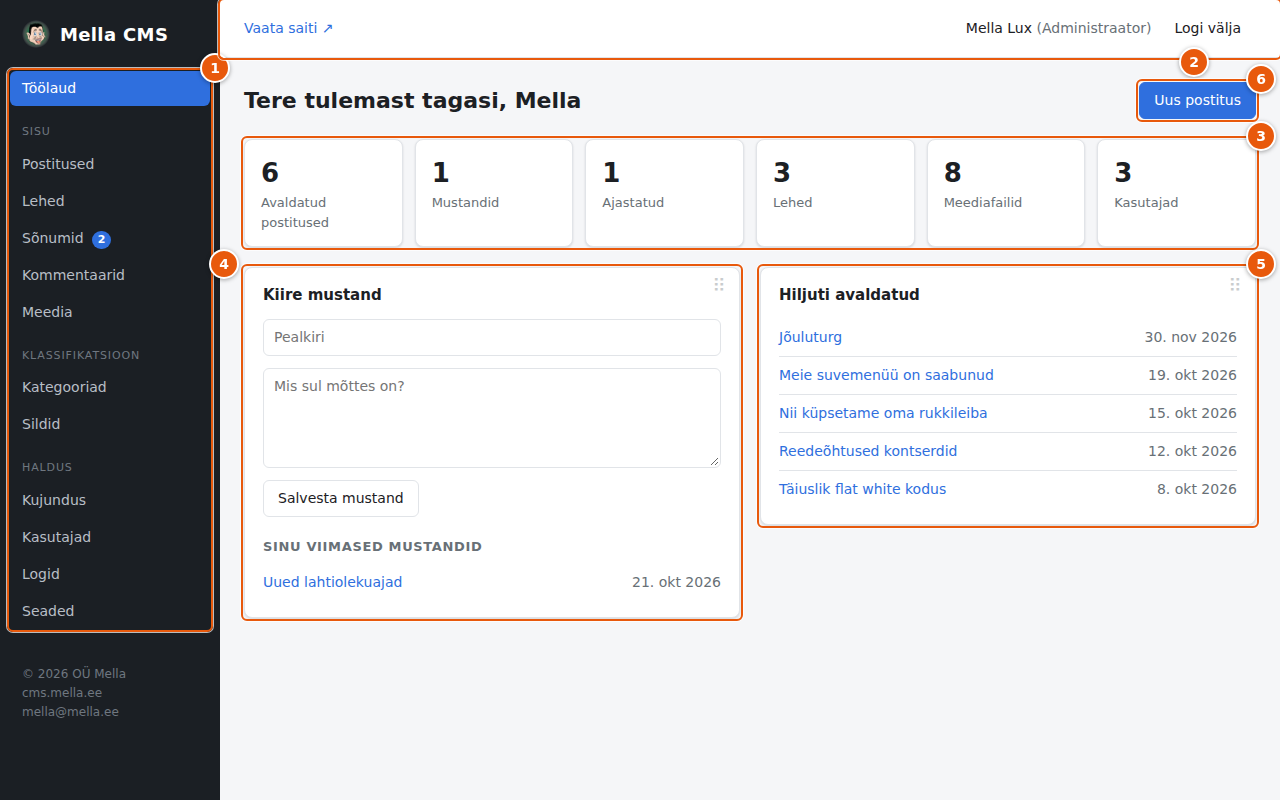Click Logi välja to sign out
This screenshot has width=1280, height=800.
[x=1208, y=28]
